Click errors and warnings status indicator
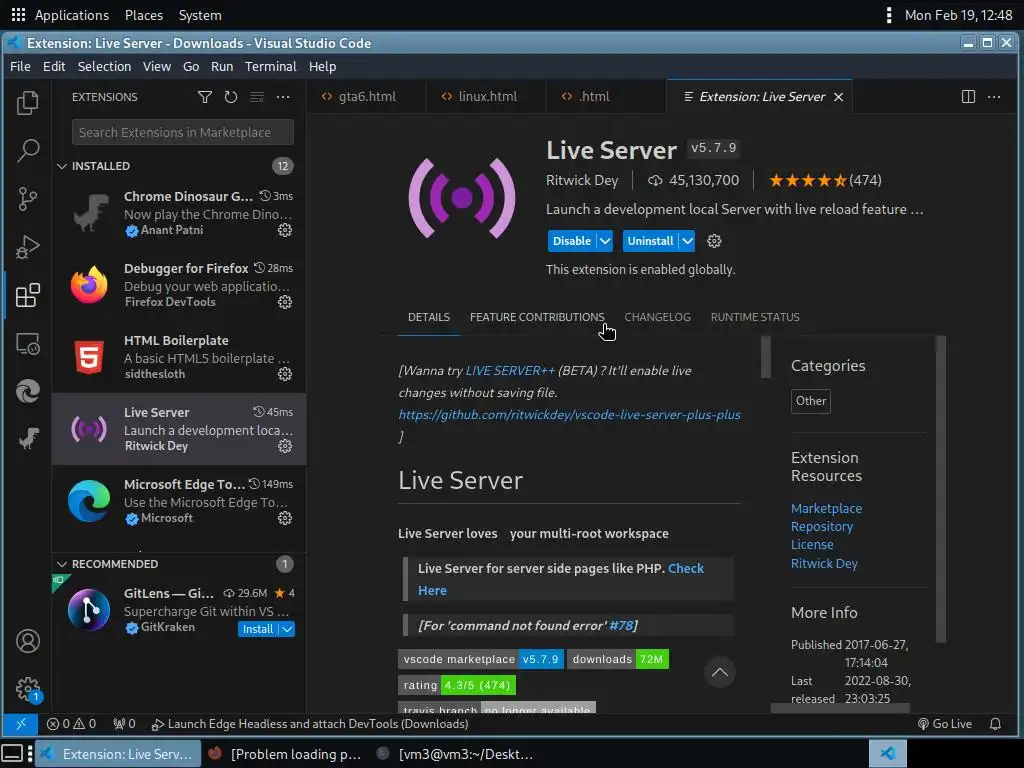The width and height of the screenshot is (1024, 768). pos(71,724)
